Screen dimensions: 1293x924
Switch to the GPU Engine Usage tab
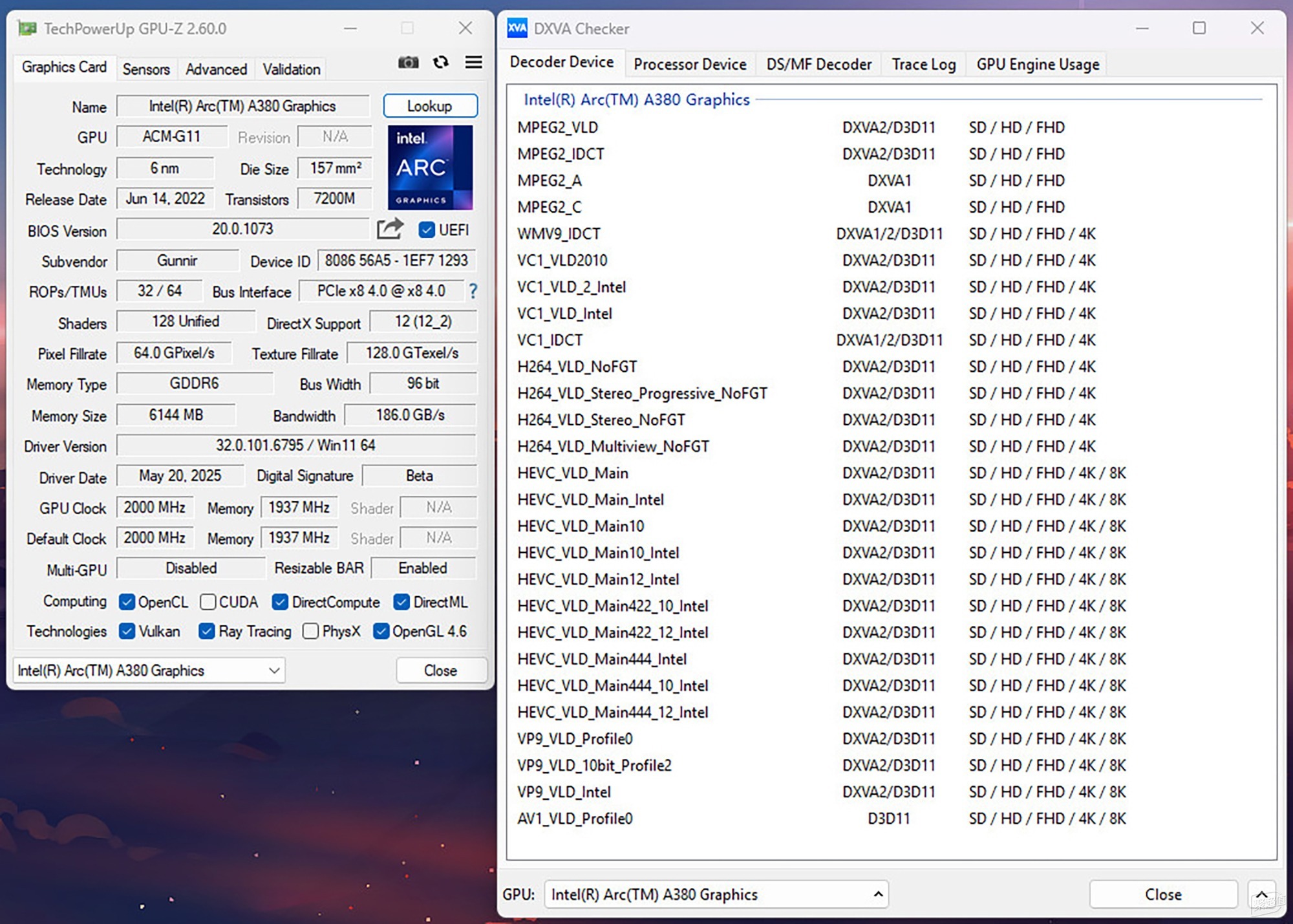pyautogui.click(x=1038, y=64)
